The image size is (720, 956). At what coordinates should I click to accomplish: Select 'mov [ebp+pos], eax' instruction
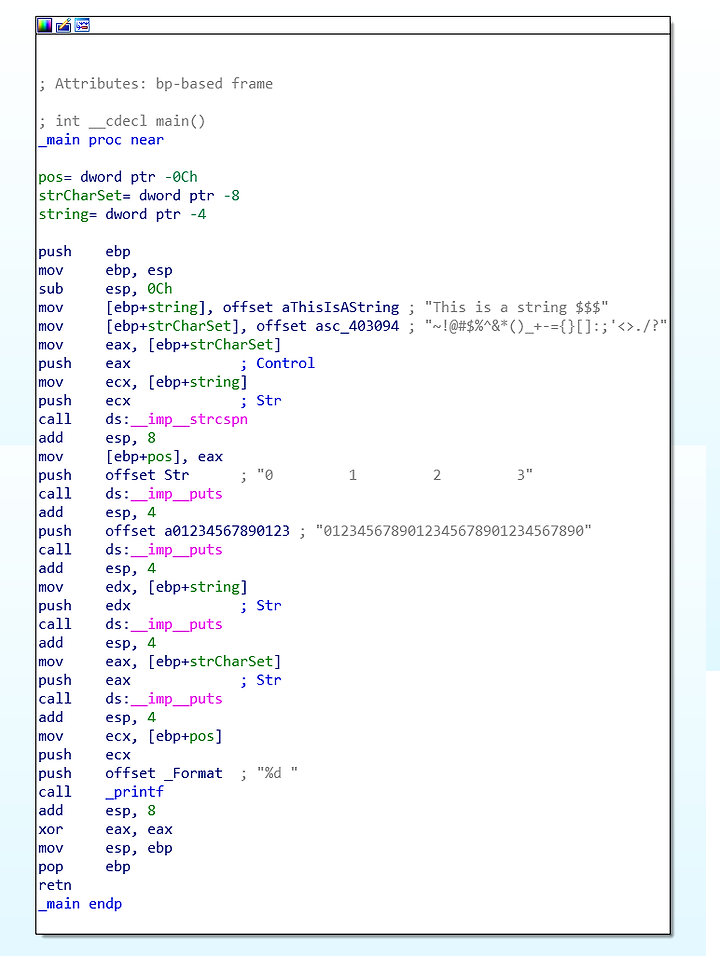(130, 457)
